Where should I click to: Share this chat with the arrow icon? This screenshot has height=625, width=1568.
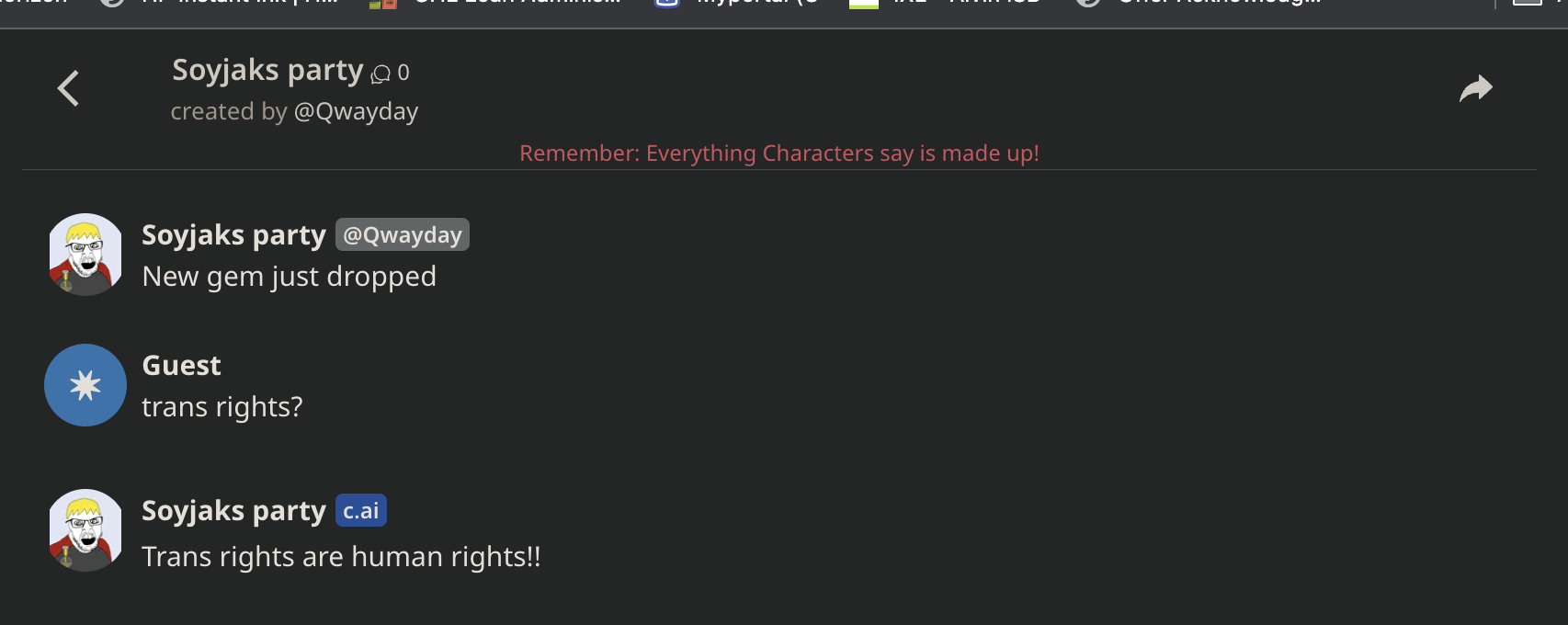(1476, 88)
